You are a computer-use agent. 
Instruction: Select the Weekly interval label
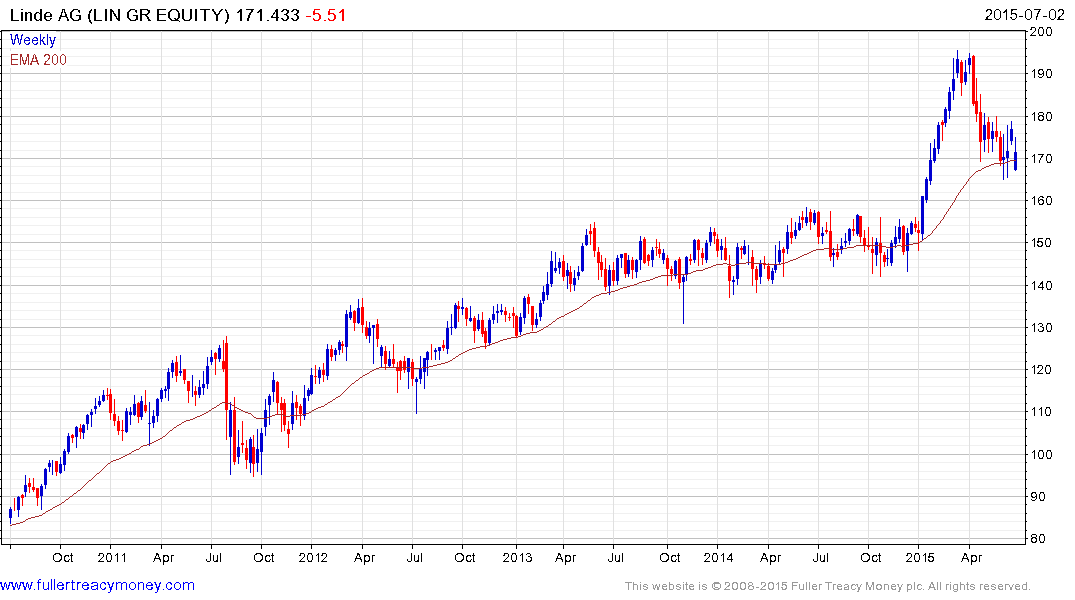tap(33, 40)
